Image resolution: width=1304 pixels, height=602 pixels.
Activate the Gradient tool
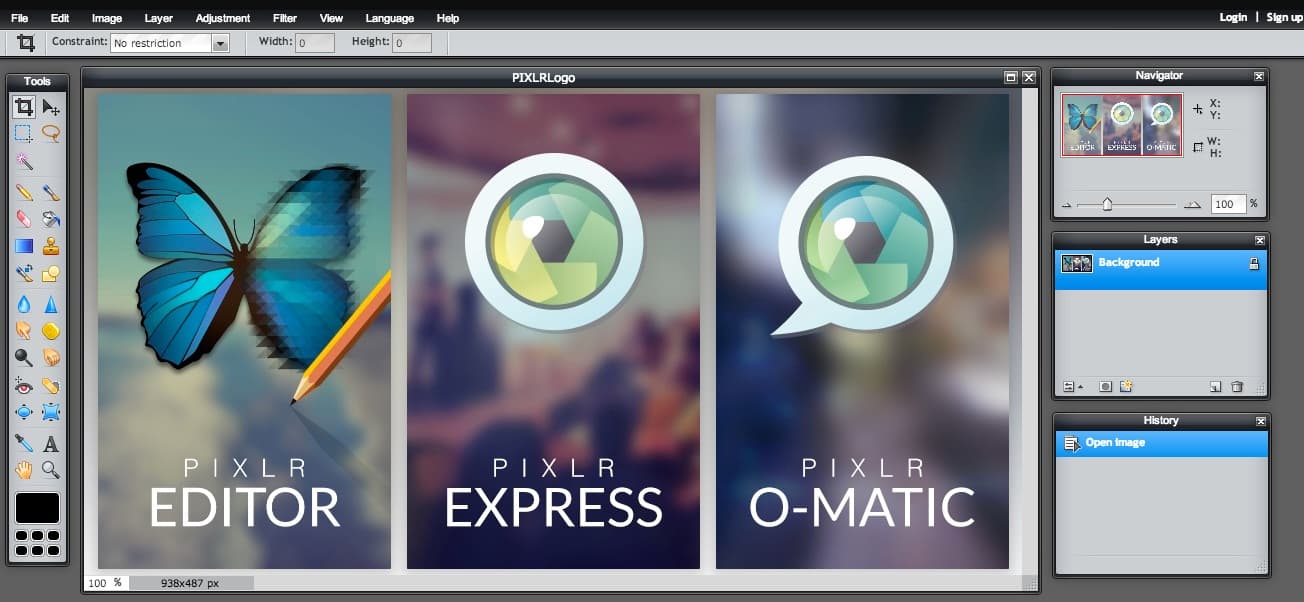tap(24, 246)
